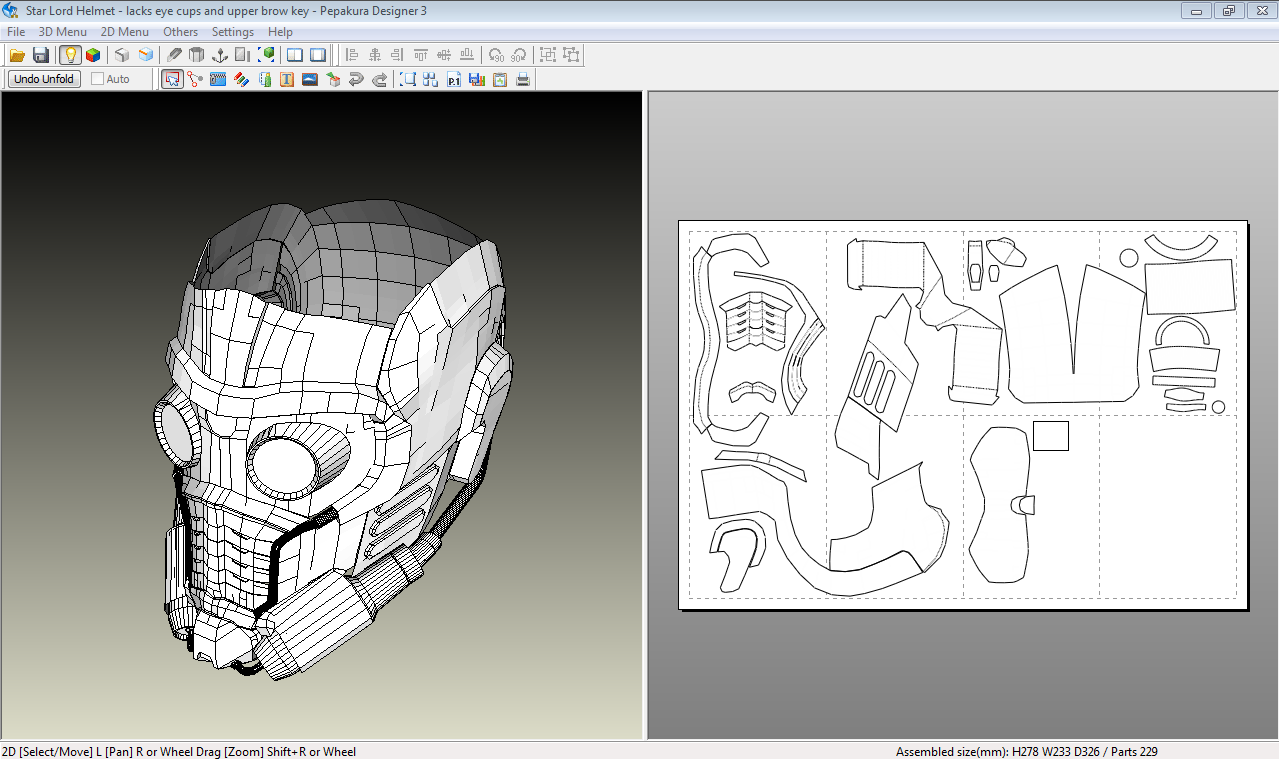Click the arrange parts squares icon
Screen dimensions: 1279x759
click(x=431, y=79)
